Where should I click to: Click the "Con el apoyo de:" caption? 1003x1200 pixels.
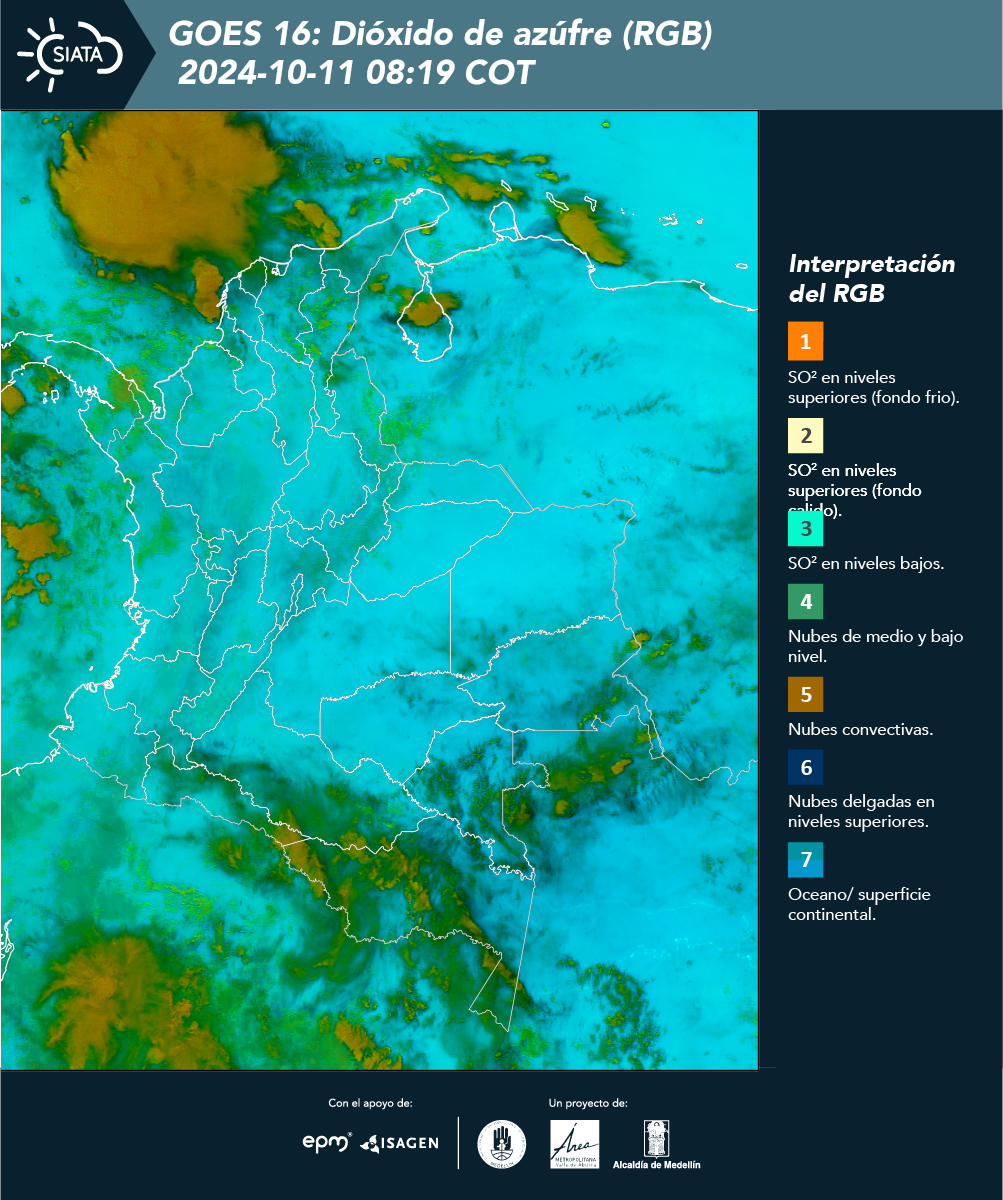pyautogui.click(x=370, y=1103)
